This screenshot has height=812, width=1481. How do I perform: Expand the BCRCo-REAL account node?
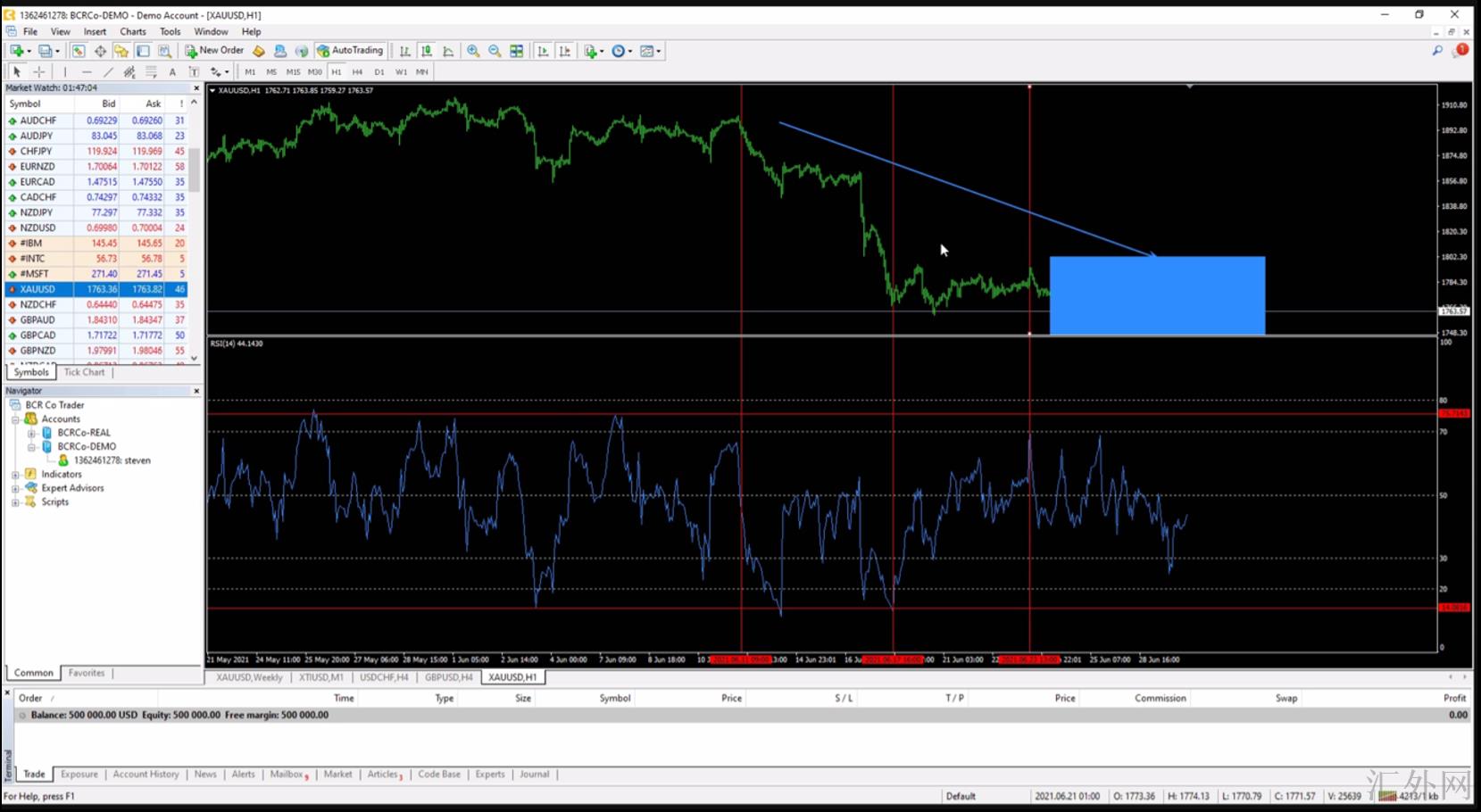(31, 433)
